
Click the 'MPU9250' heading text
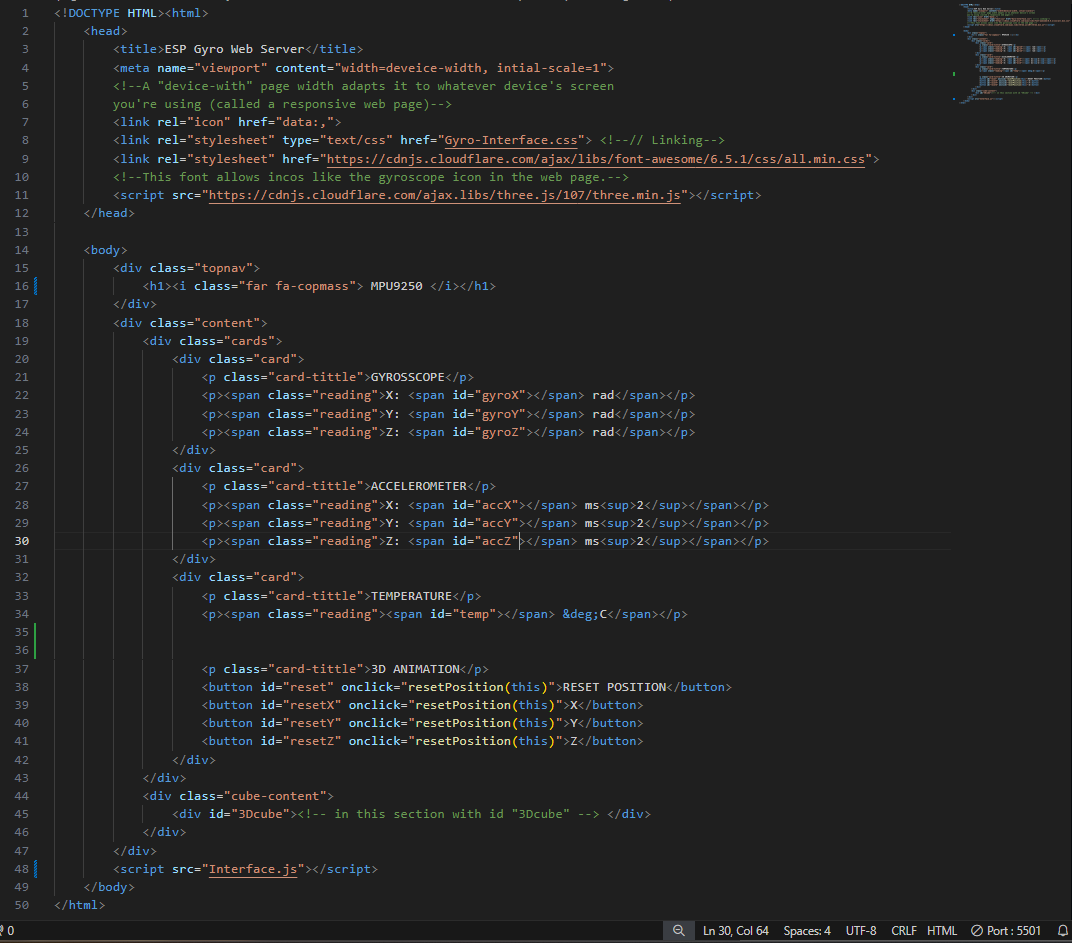click(397, 286)
